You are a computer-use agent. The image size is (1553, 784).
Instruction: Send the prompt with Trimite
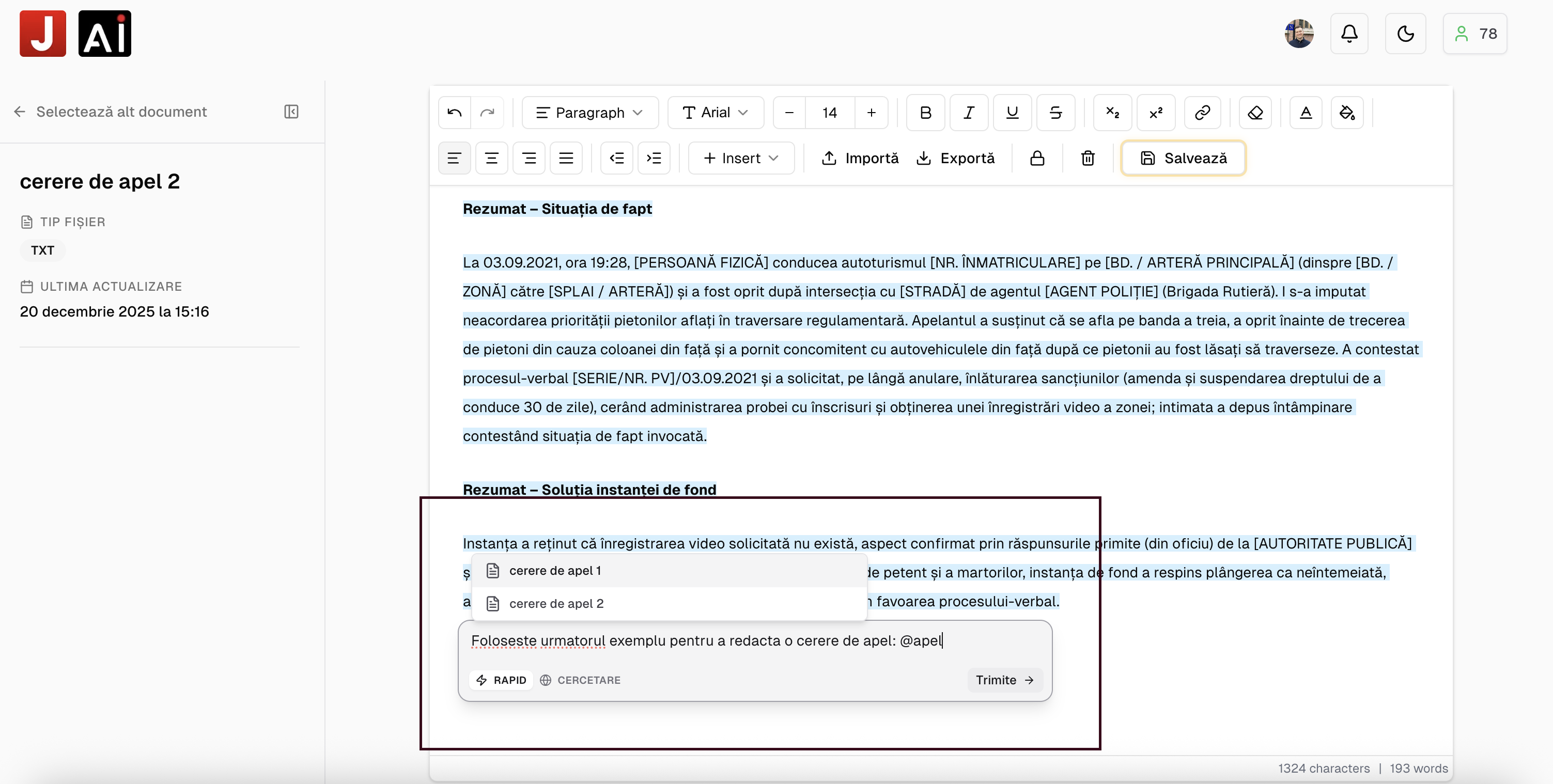point(1004,680)
